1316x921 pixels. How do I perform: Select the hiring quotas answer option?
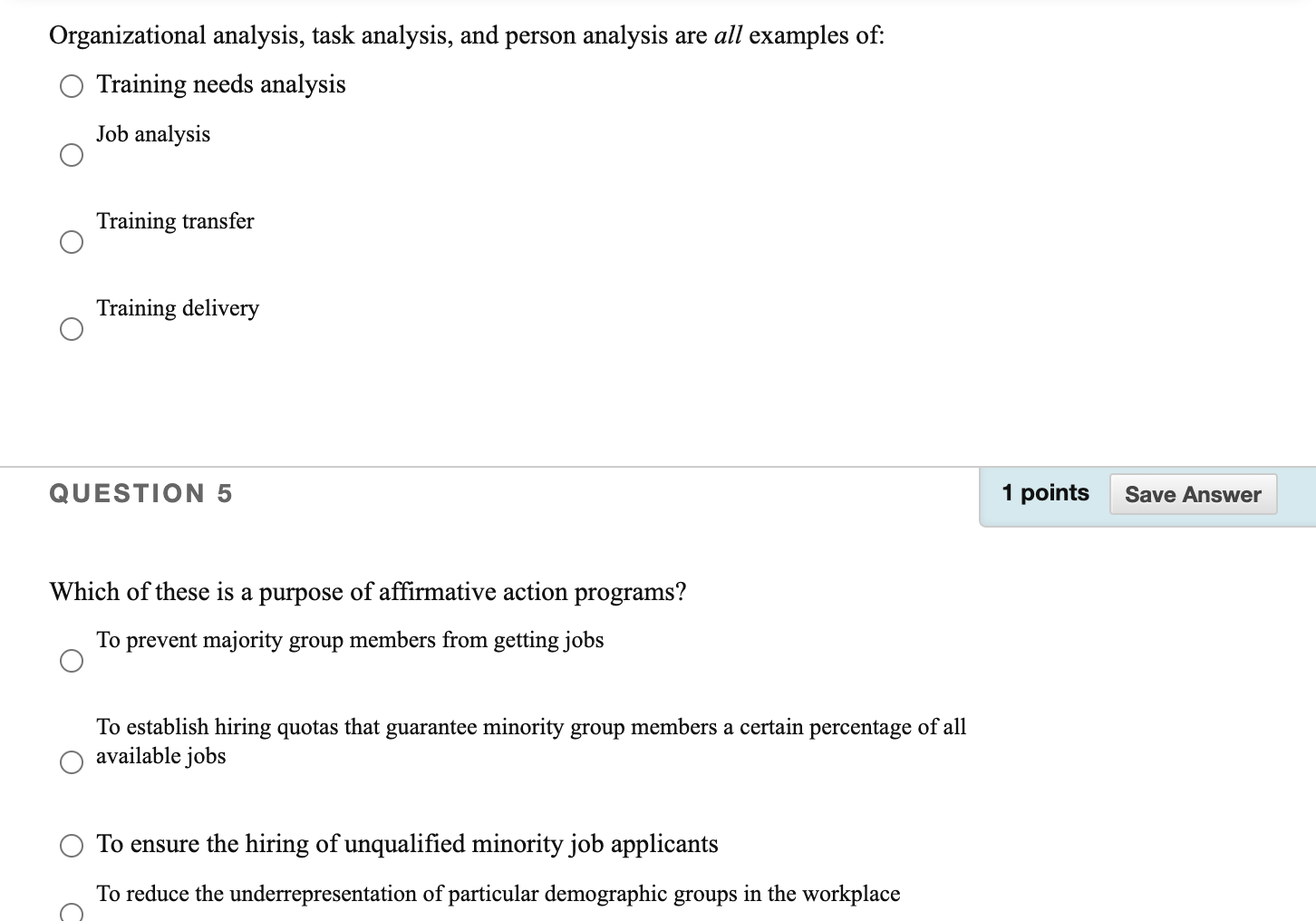[71, 762]
